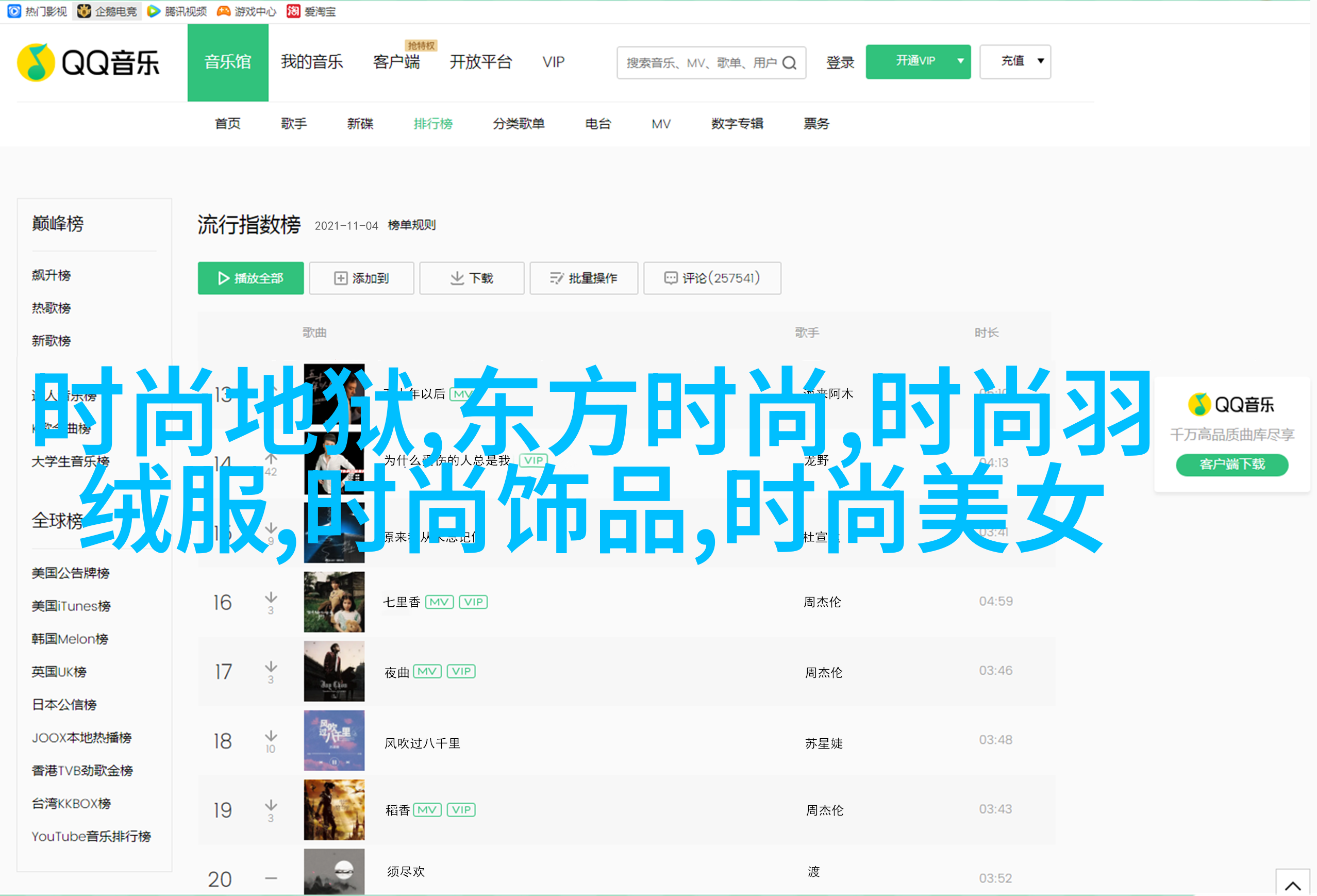This screenshot has width=1317, height=896.
Task: Go to 数字专辑 sub-navigation
Action: click(737, 124)
